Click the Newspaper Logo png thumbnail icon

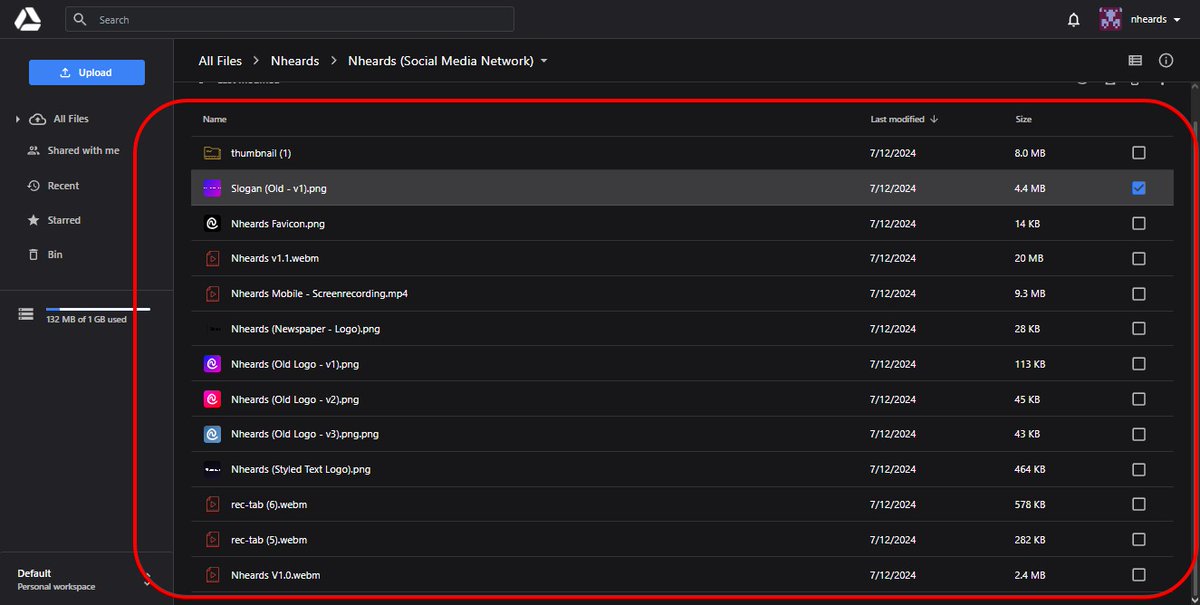pos(211,329)
